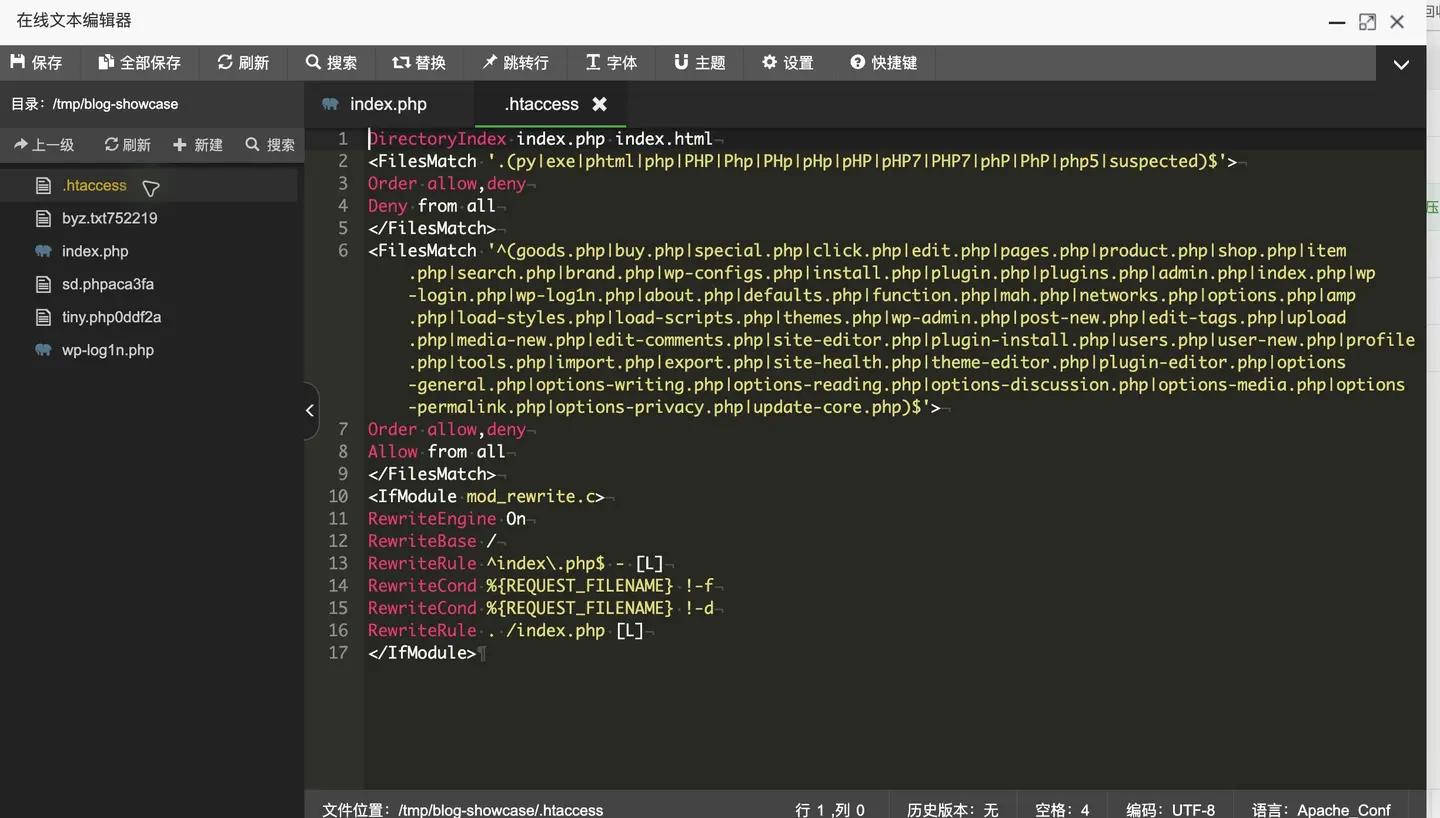1440x818 pixels.
Task: Open 跳转行 go-to-line tool
Action: click(x=516, y=62)
